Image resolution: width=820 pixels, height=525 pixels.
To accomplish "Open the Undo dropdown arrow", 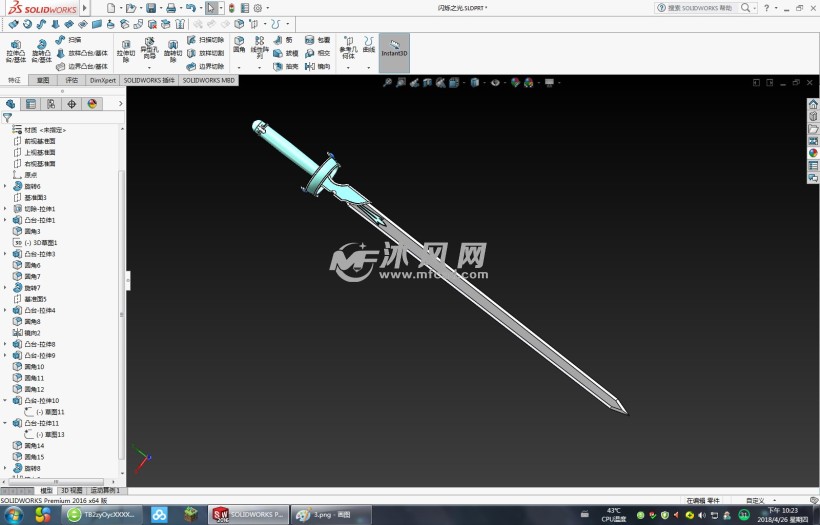I will pos(200,8).
